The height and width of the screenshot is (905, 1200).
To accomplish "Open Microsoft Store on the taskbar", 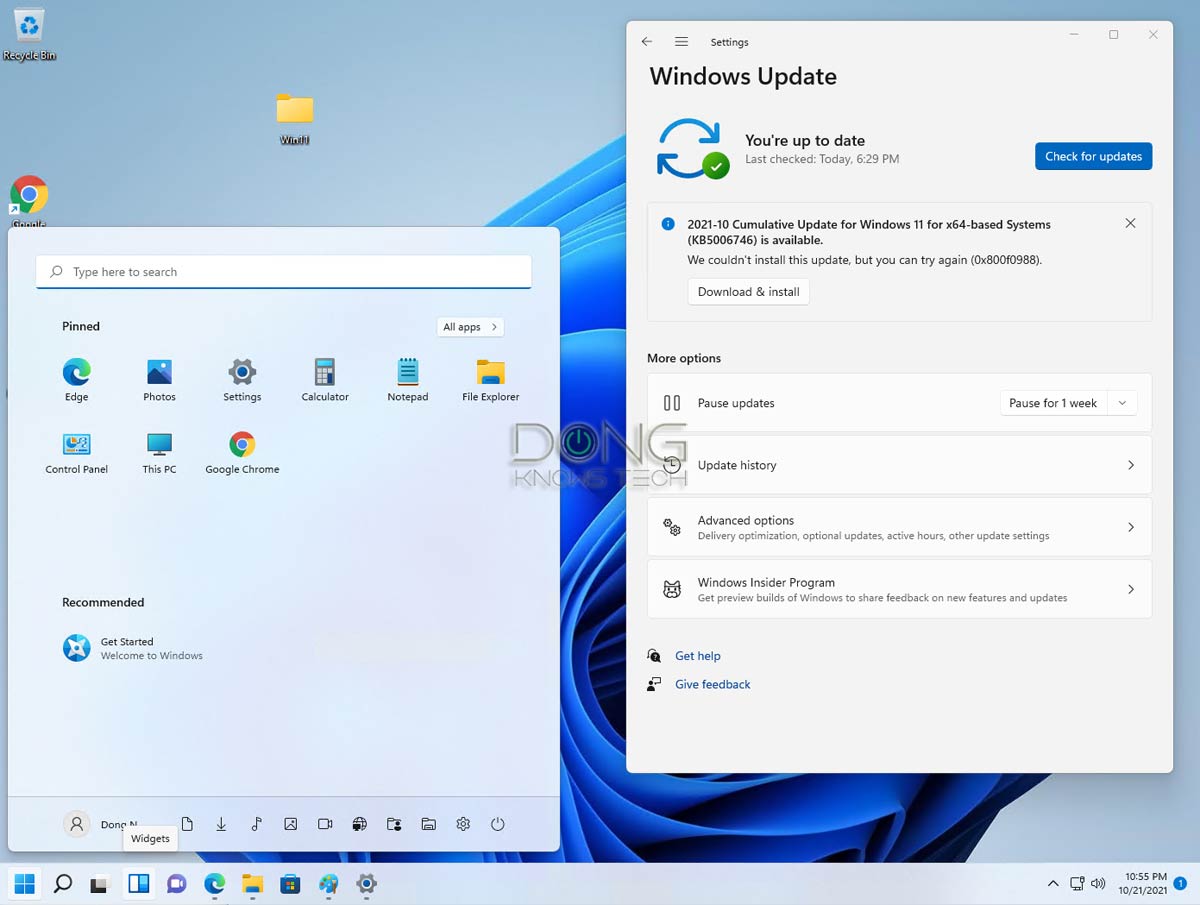I will (290, 884).
